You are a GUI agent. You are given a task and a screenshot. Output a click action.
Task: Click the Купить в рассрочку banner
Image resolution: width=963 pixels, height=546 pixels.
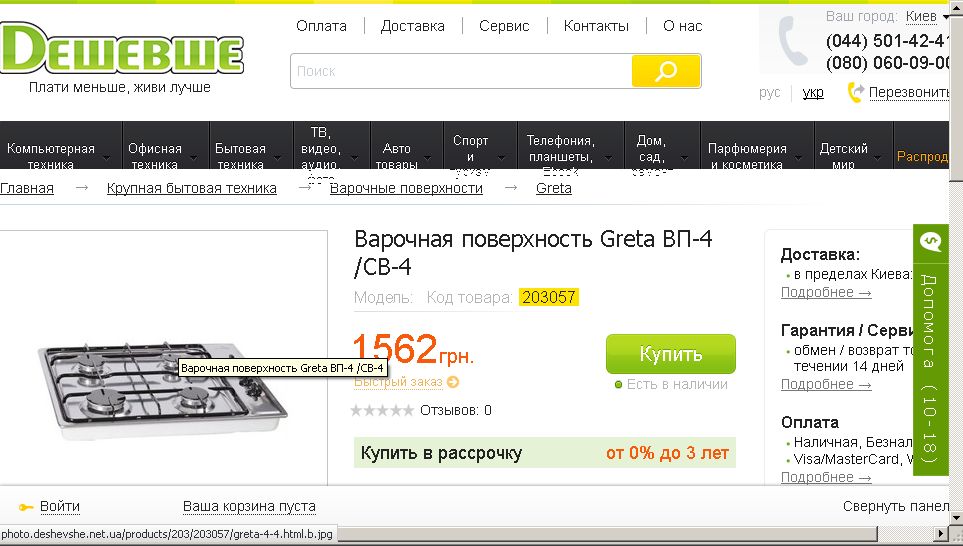[x=545, y=453]
